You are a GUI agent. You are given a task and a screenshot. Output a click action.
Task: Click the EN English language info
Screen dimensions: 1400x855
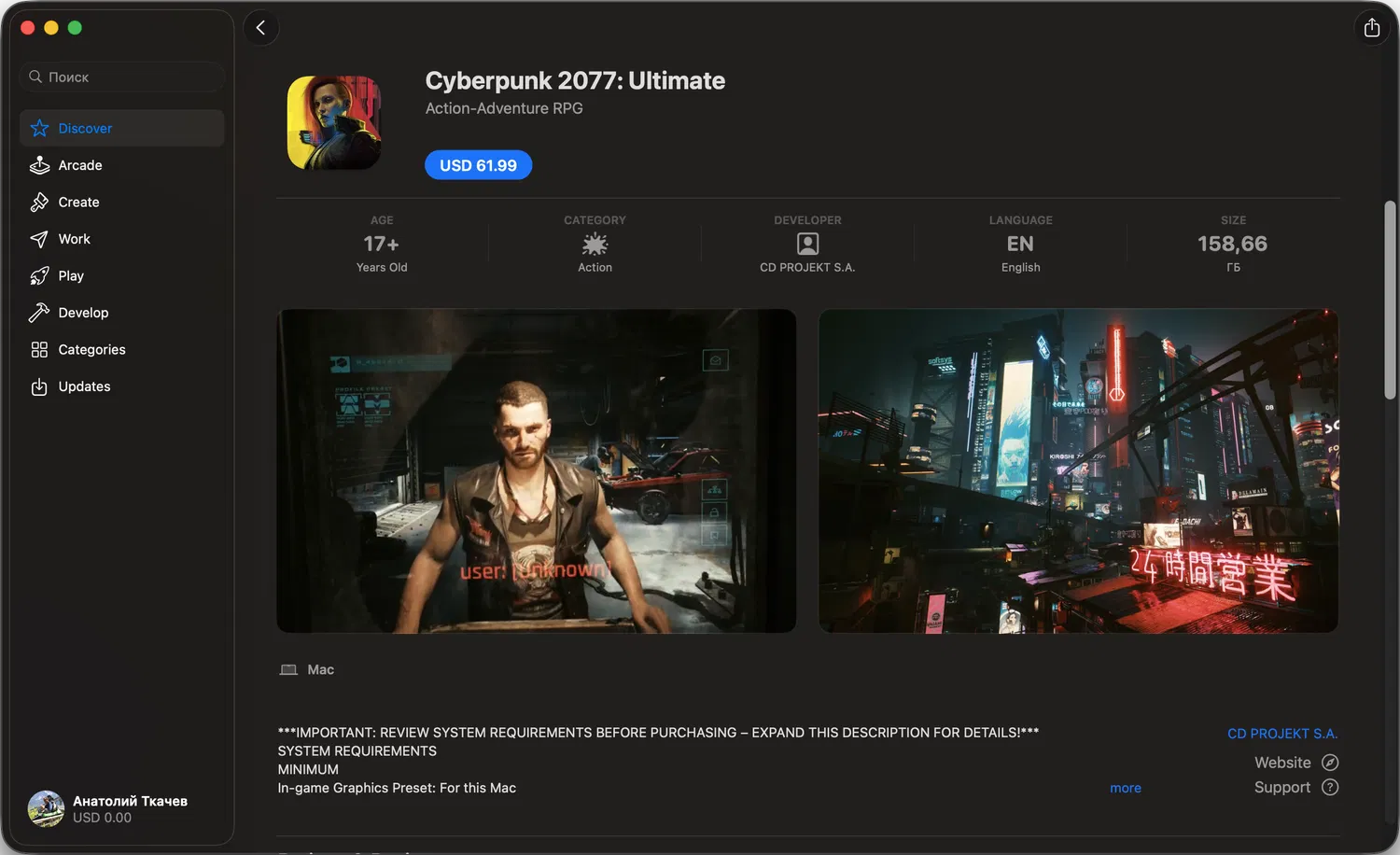click(x=1020, y=245)
